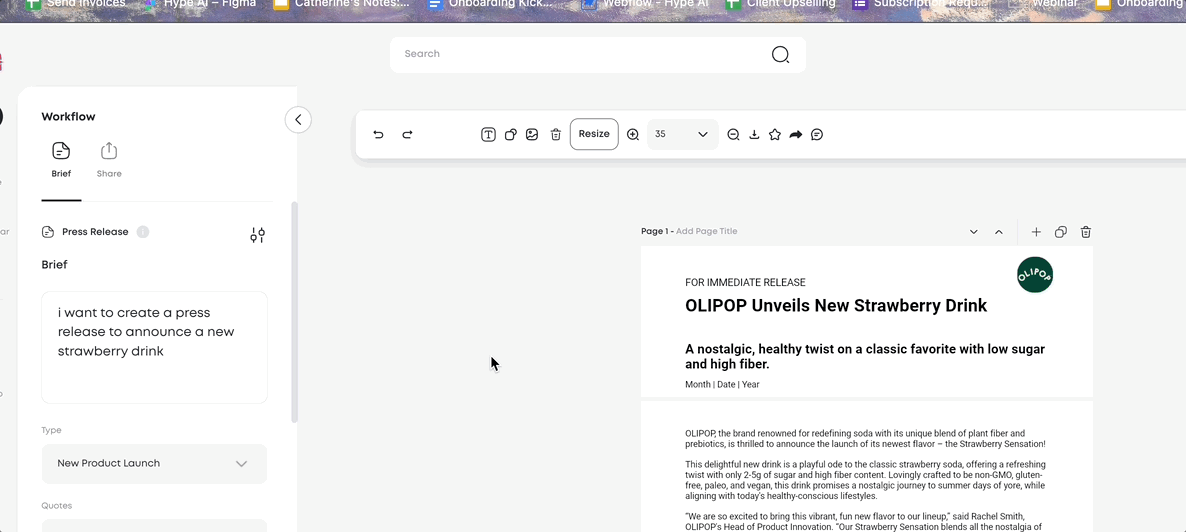Open Send Invoices bookmark
1186x532 pixels.
[x=76, y=4]
